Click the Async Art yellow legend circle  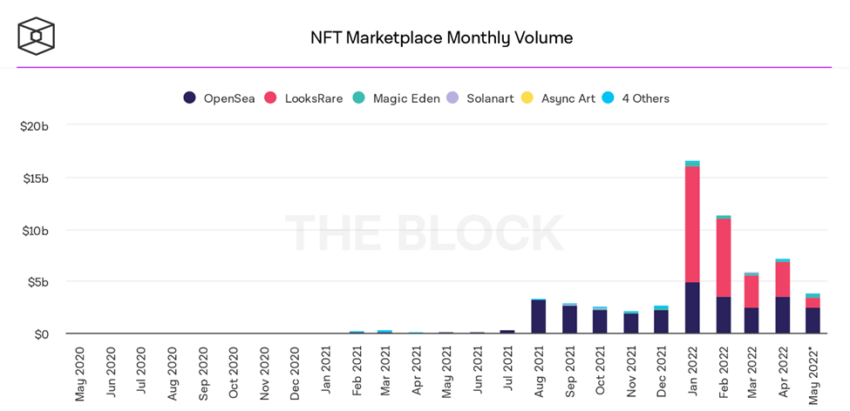(x=527, y=98)
